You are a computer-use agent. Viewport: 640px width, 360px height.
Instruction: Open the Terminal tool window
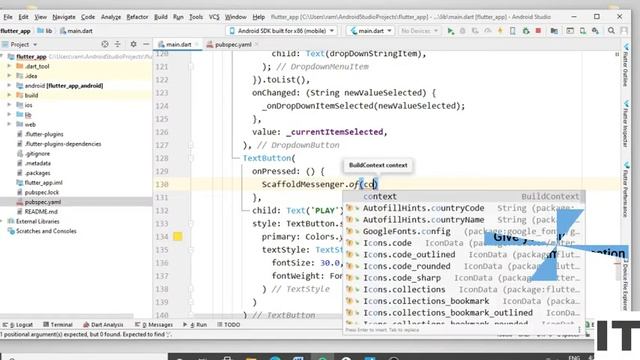[x=58, y=325]
